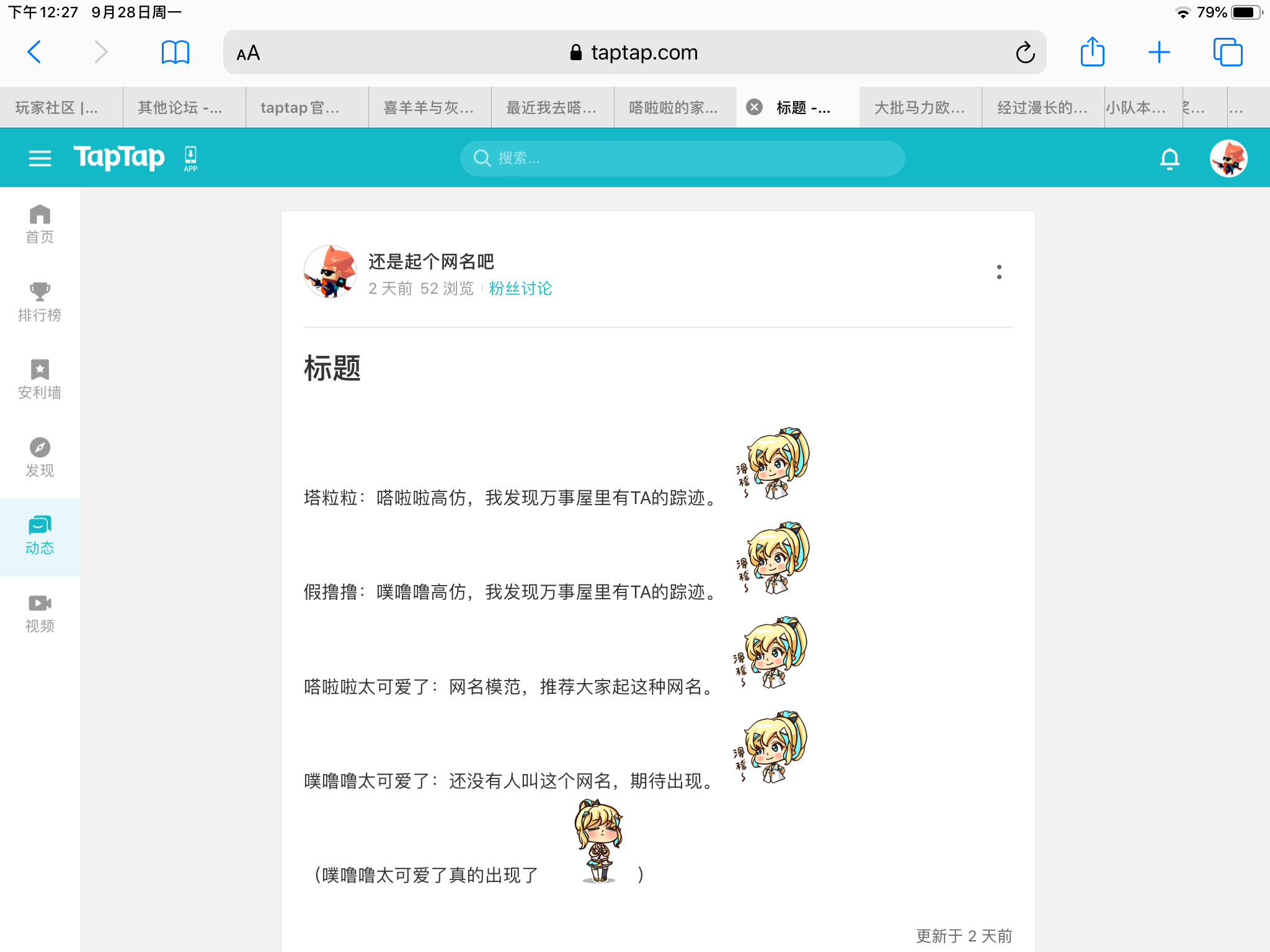Switch to 嗒啦啦的家 tab
The height and width of the screenshot is (952, 1270).
click(x=675, y=107)
